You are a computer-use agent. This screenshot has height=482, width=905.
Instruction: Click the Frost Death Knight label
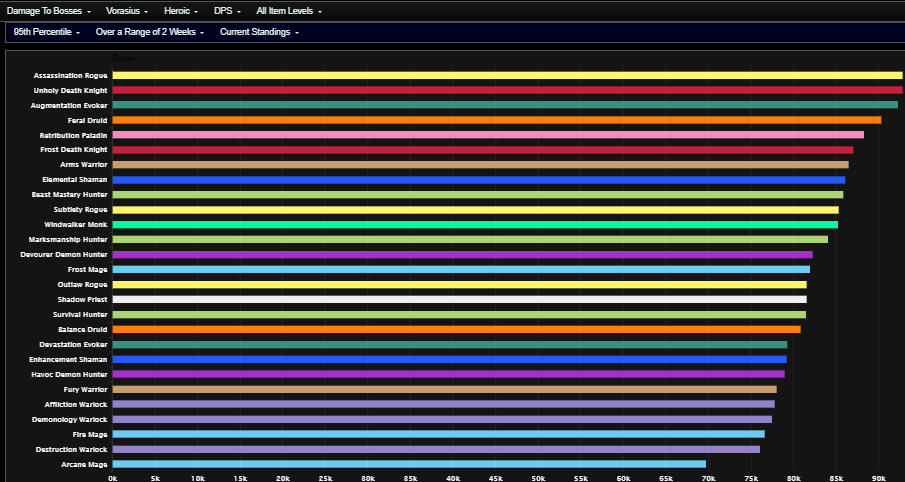tap(74, 150)
